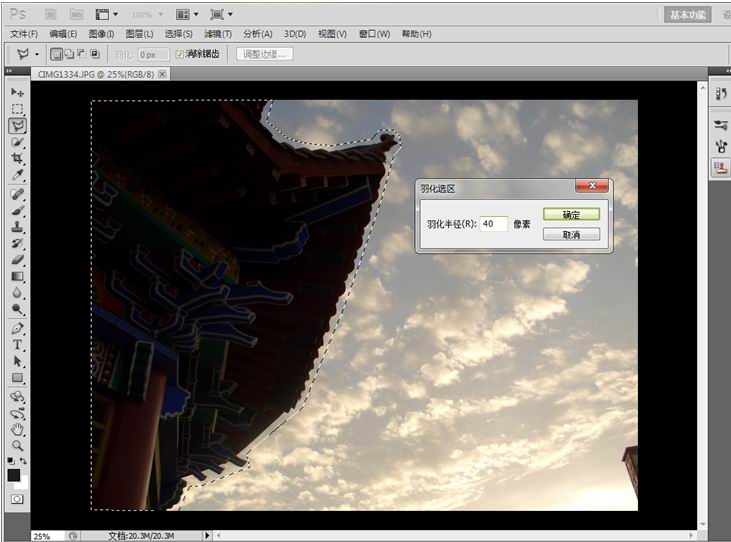The width and height of the screenshot is (731, 542).
Task: Expand the status bar info arrow
Action: [x=207, y=536]
